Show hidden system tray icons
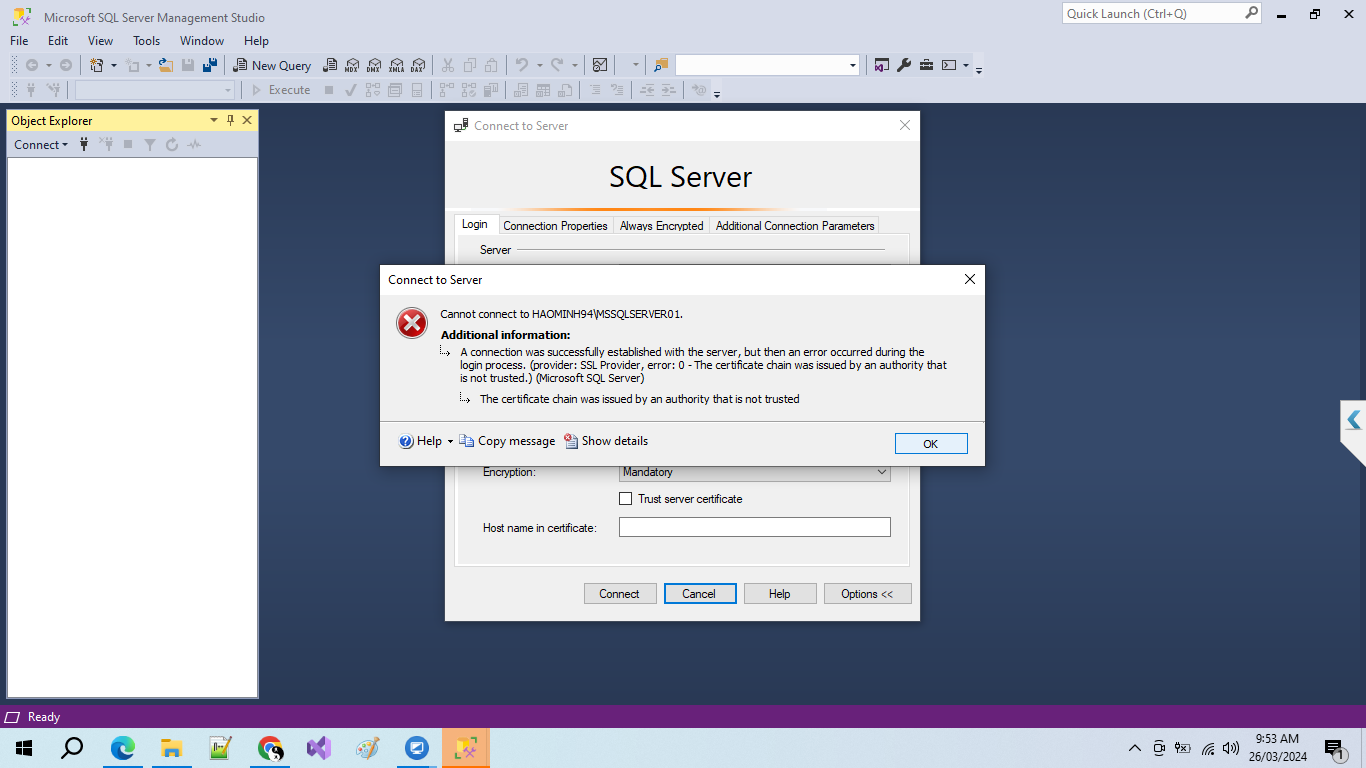Screen dimensions: 1366x768 click(x=1135, y=748)
